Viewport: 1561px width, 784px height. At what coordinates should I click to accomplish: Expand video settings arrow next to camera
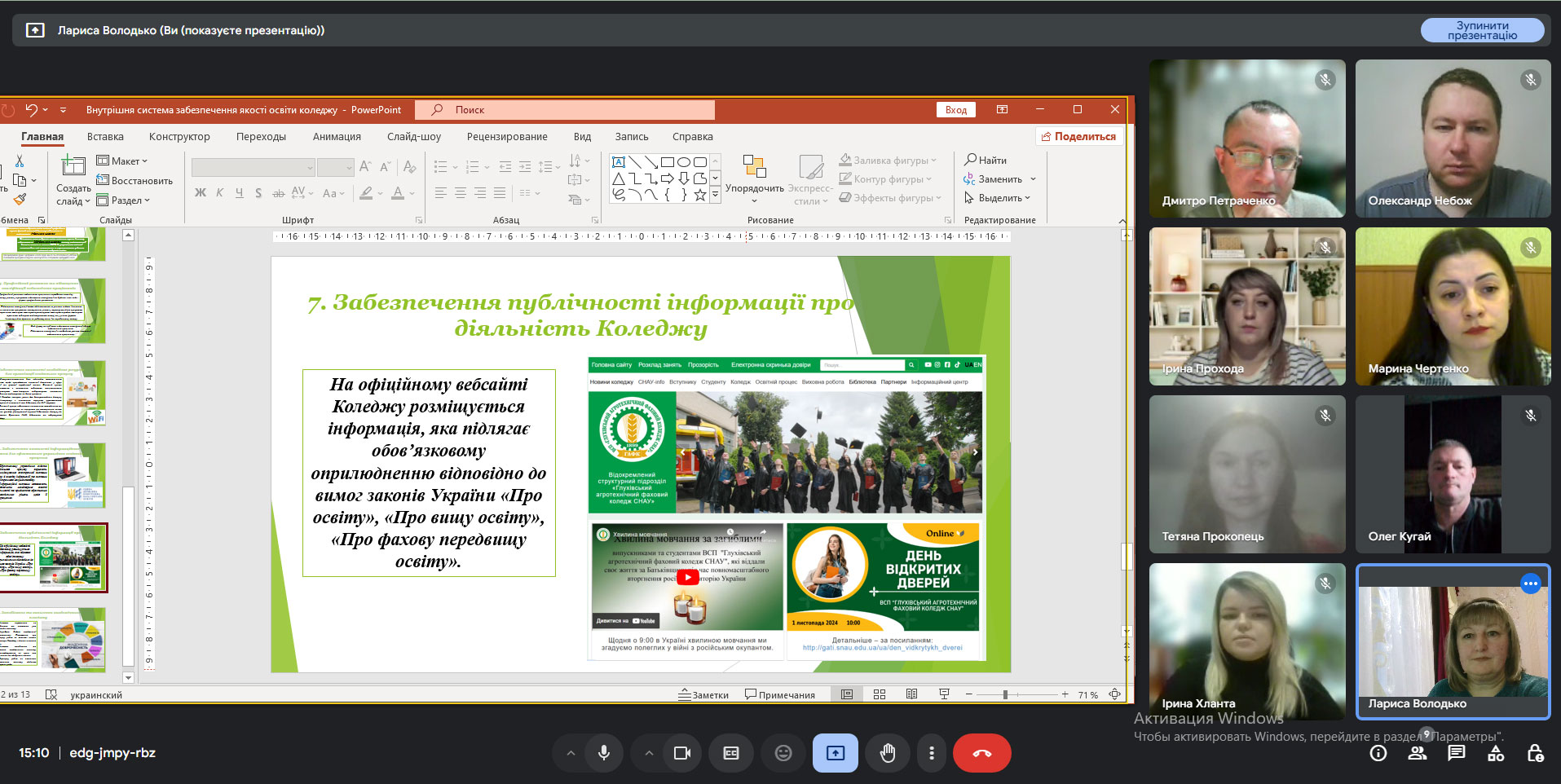(649, 753)
